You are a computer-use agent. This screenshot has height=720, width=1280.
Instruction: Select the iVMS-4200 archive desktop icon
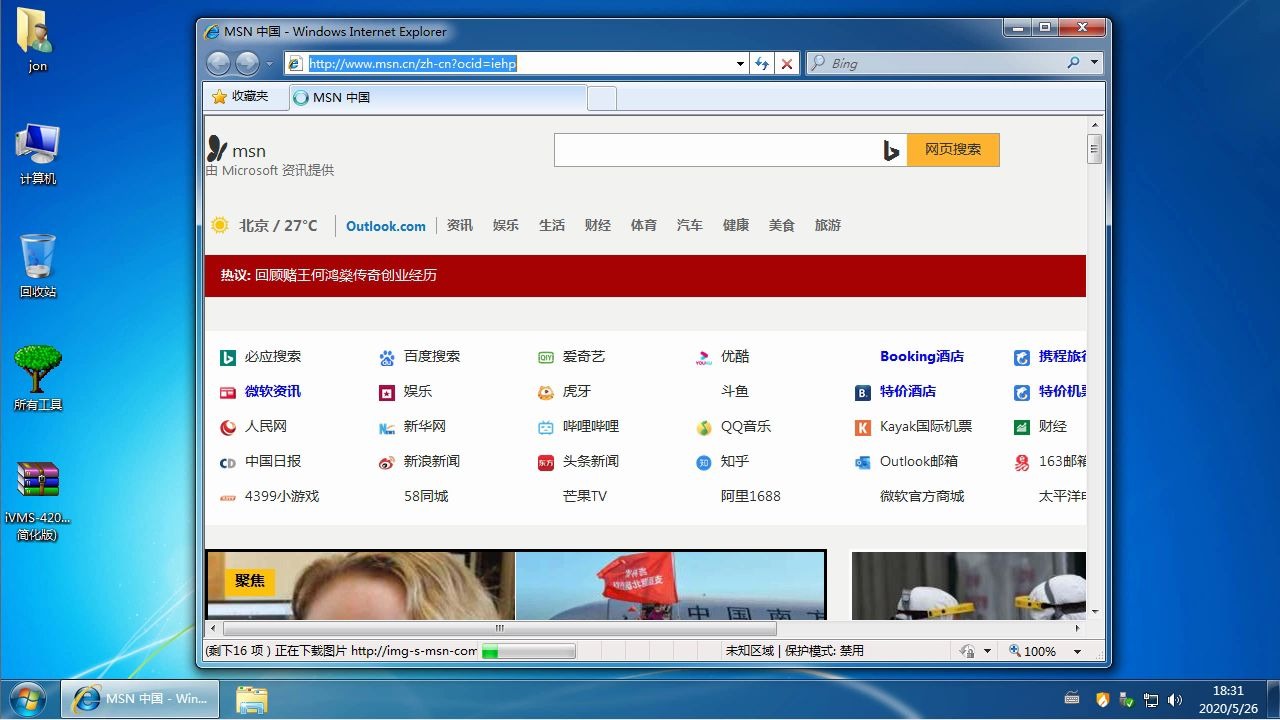38,501
